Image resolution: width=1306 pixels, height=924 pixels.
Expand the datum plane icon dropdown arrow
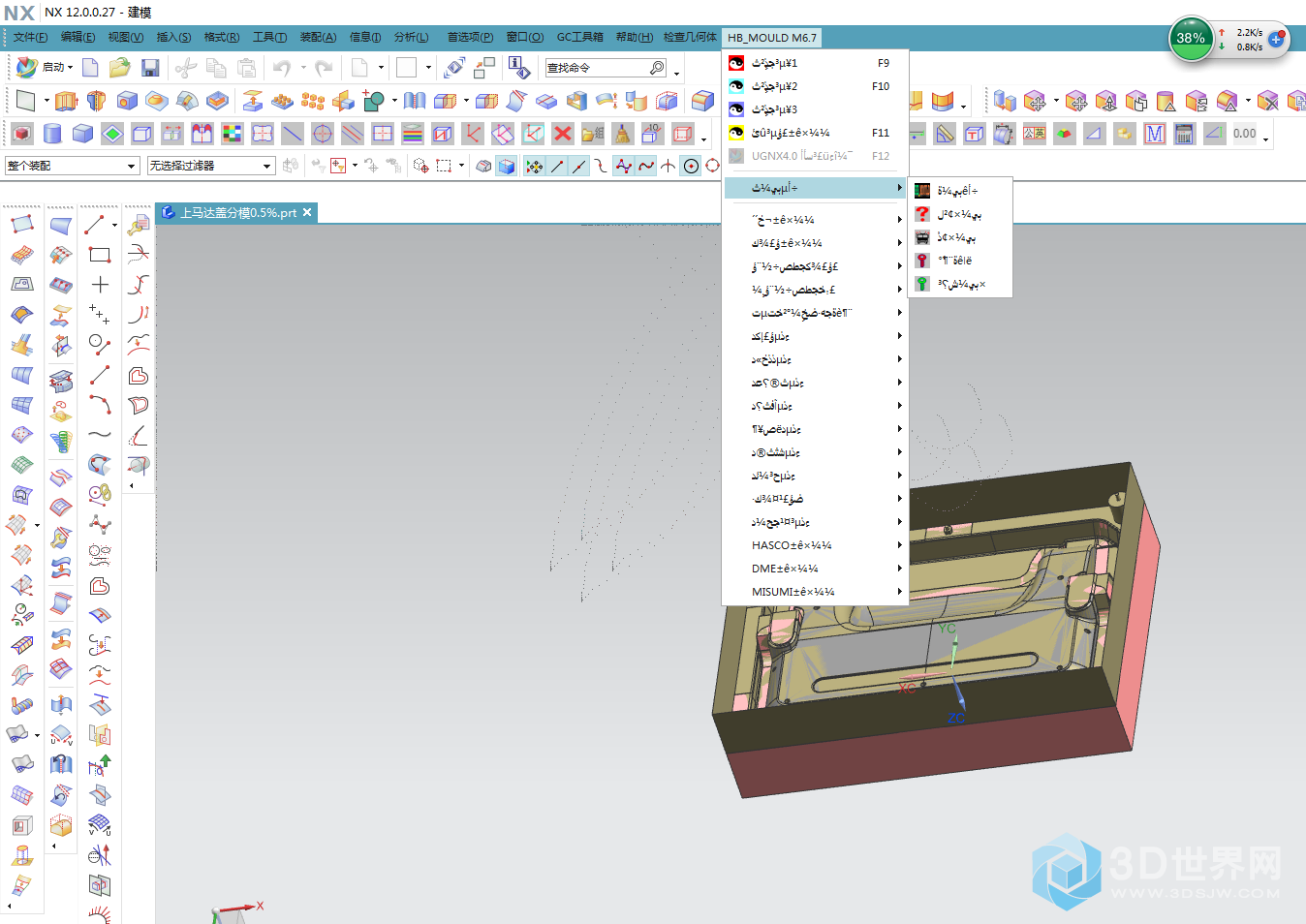(x=46, y=101)
